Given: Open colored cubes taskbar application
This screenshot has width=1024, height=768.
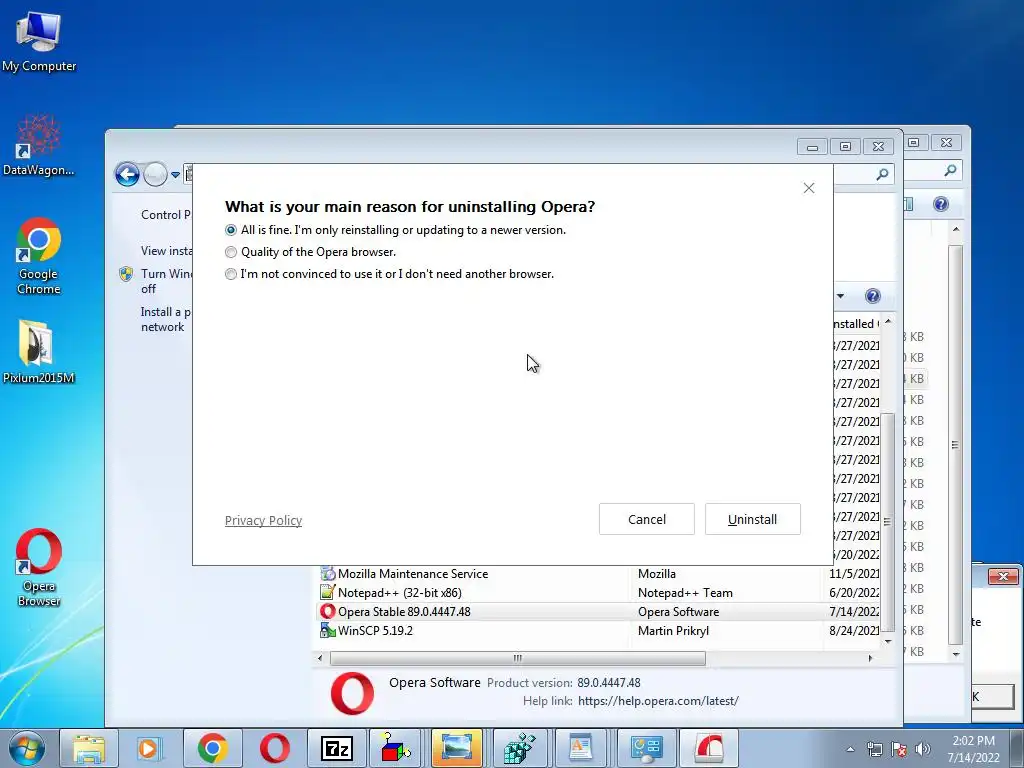Looking at the screenshot, I should [x=397, y=748].
